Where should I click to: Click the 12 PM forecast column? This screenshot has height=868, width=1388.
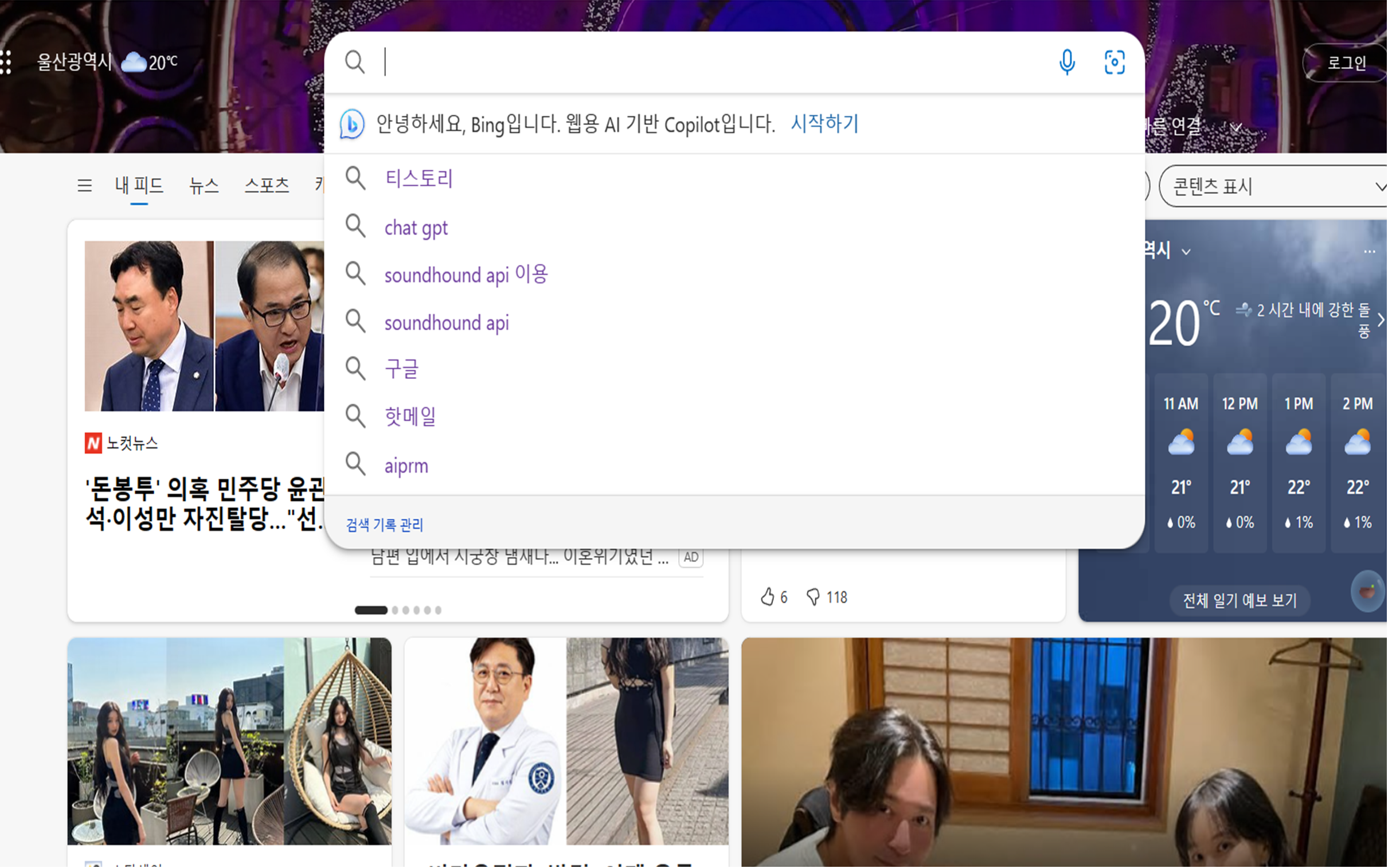tap(1240, 463)
